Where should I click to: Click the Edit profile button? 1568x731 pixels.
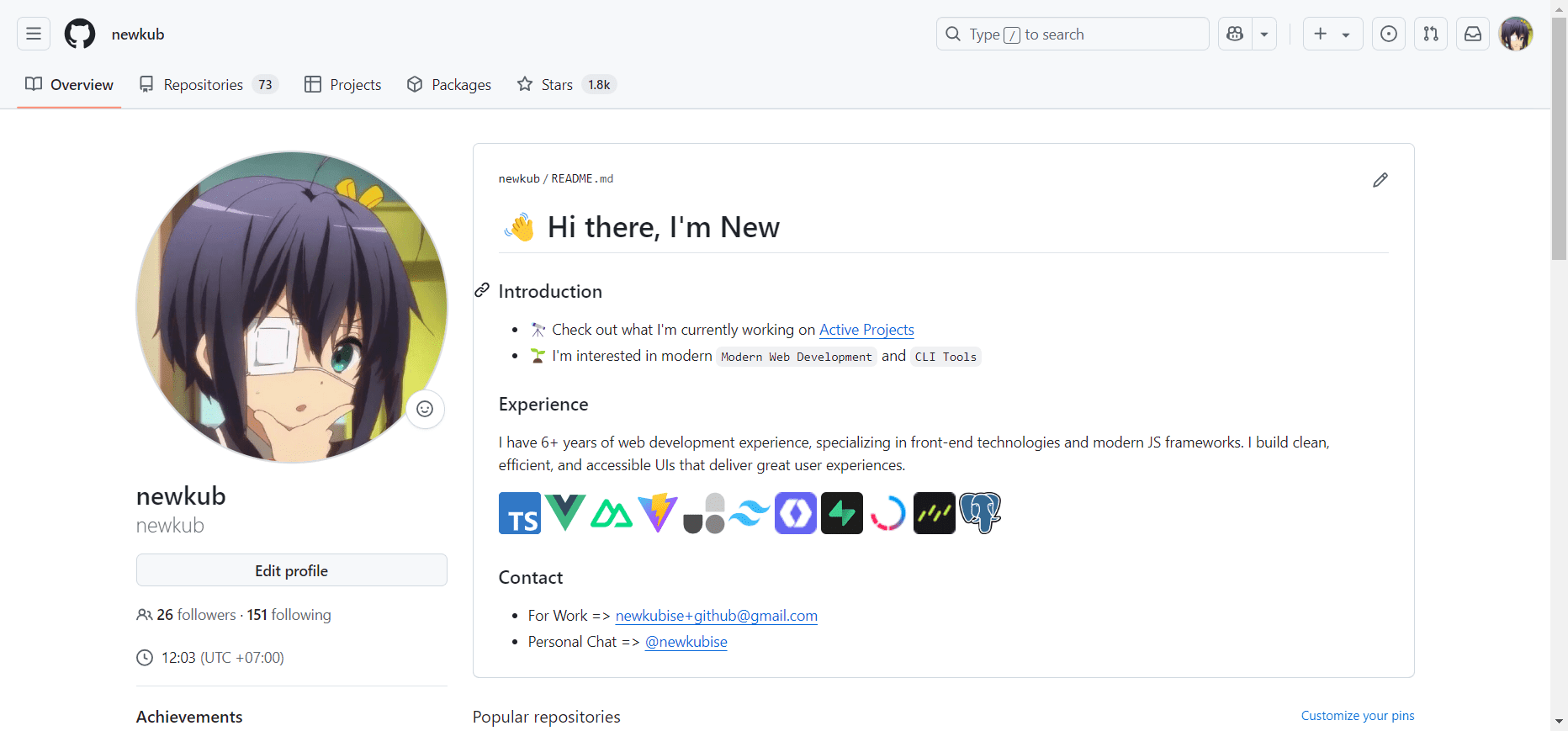[x=292, y=570]
